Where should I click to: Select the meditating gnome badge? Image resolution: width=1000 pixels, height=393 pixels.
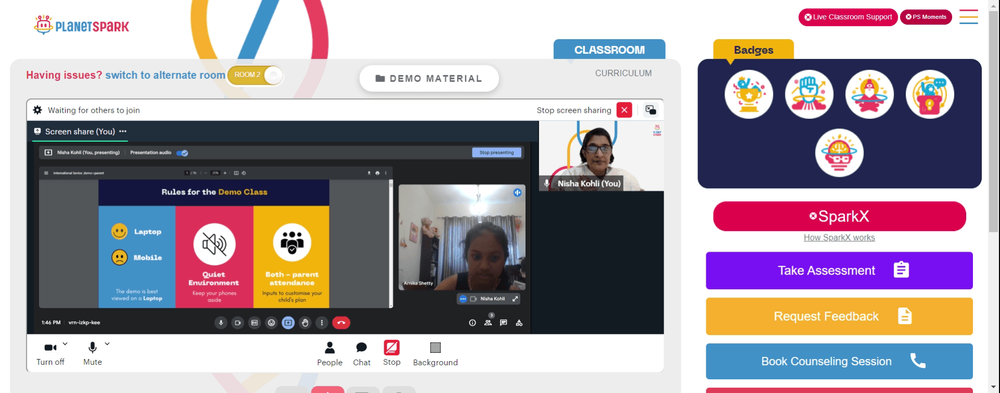pos(869,94)
